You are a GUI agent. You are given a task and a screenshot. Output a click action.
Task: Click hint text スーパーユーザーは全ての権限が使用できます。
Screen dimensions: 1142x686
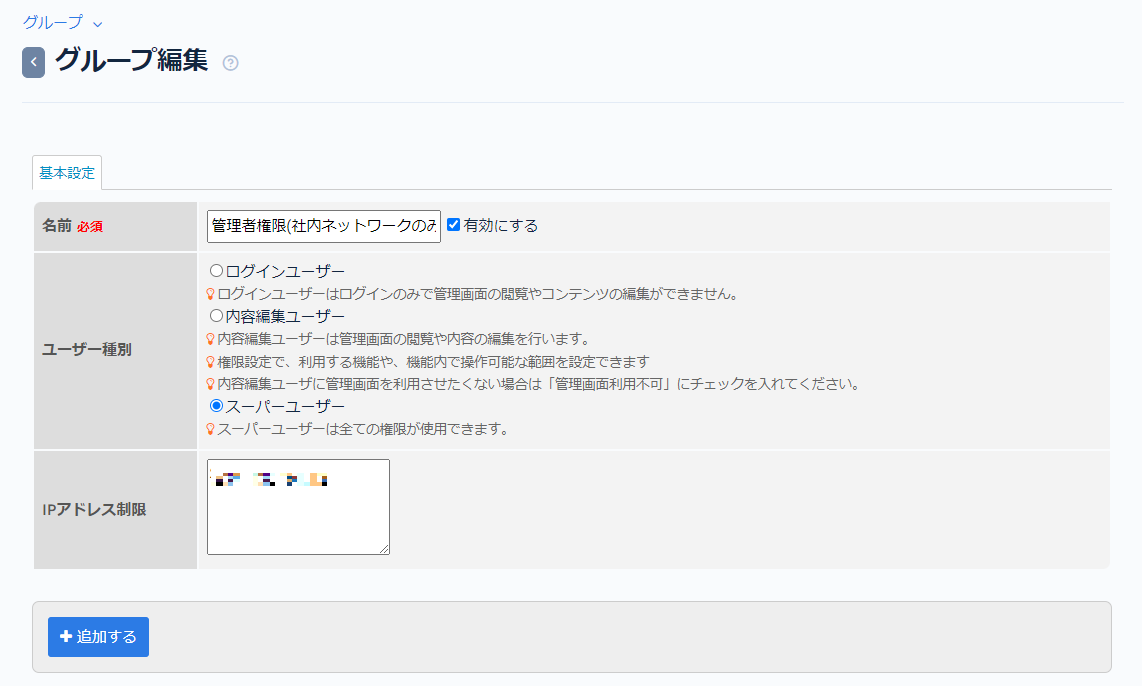tap(363, 429)
